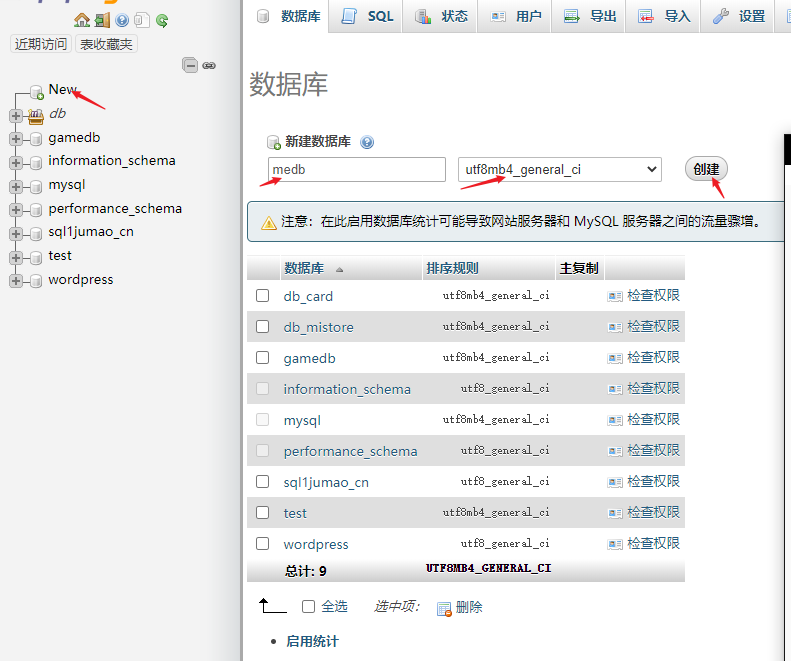Image resolution: width=791 pixels, height=661 pixels.
Task: Tick the sql1jumao_cn row checkbox
Action: pos(262,481)
